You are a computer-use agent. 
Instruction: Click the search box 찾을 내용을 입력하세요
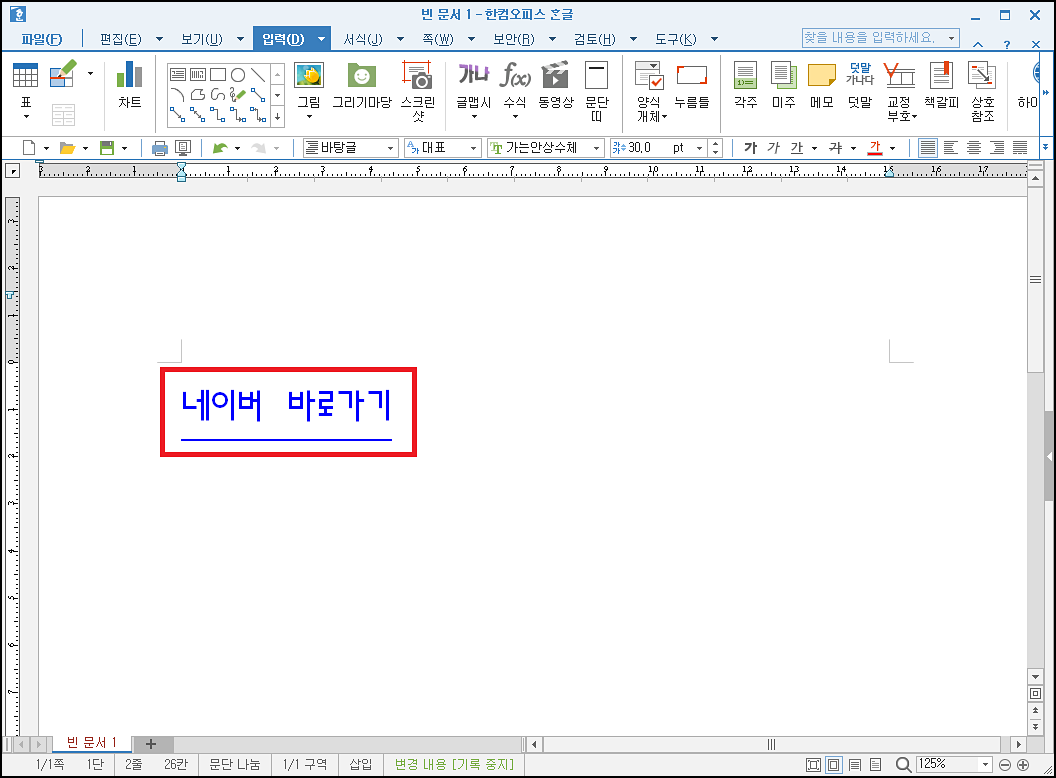click(880, 38)
